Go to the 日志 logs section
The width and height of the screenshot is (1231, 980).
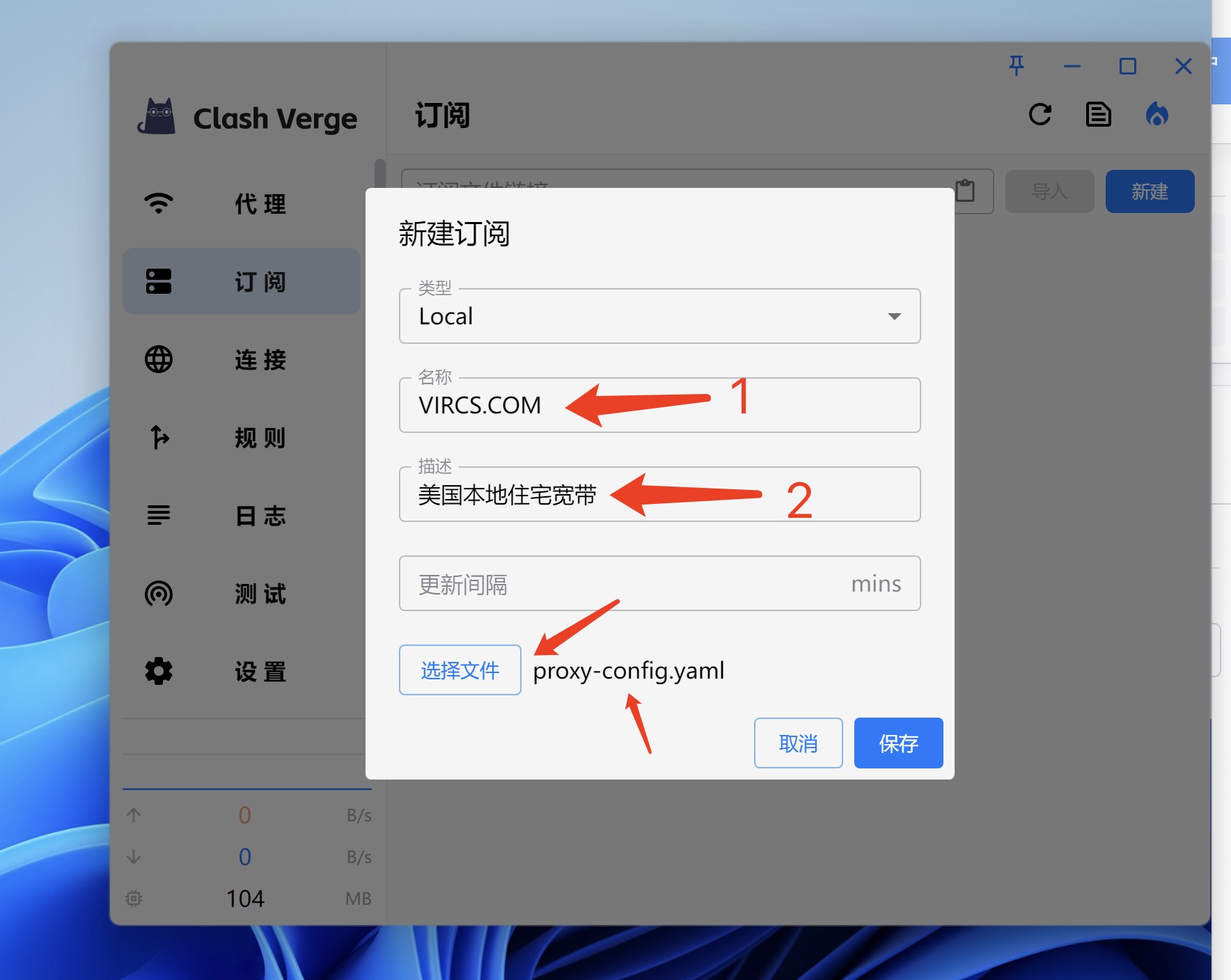[x=260, y=516]
